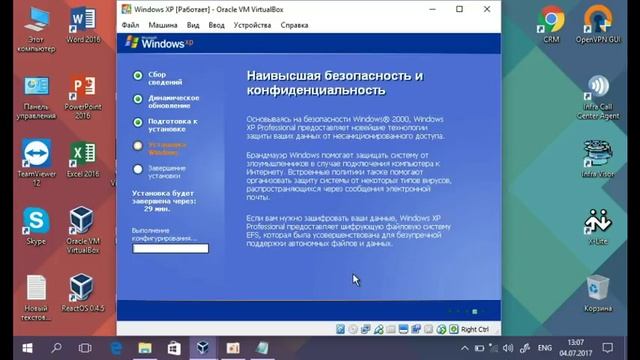Open the Устройства menu

click(252, 25)
